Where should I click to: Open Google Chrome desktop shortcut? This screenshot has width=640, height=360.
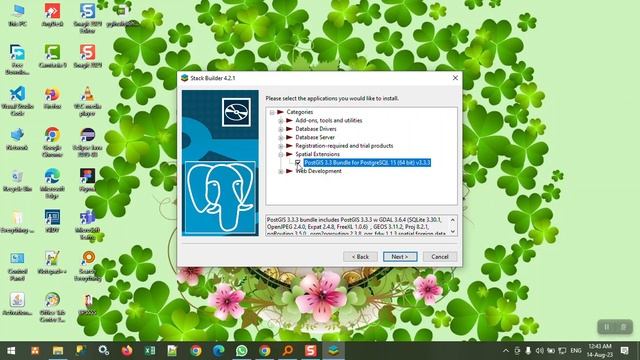52,142
